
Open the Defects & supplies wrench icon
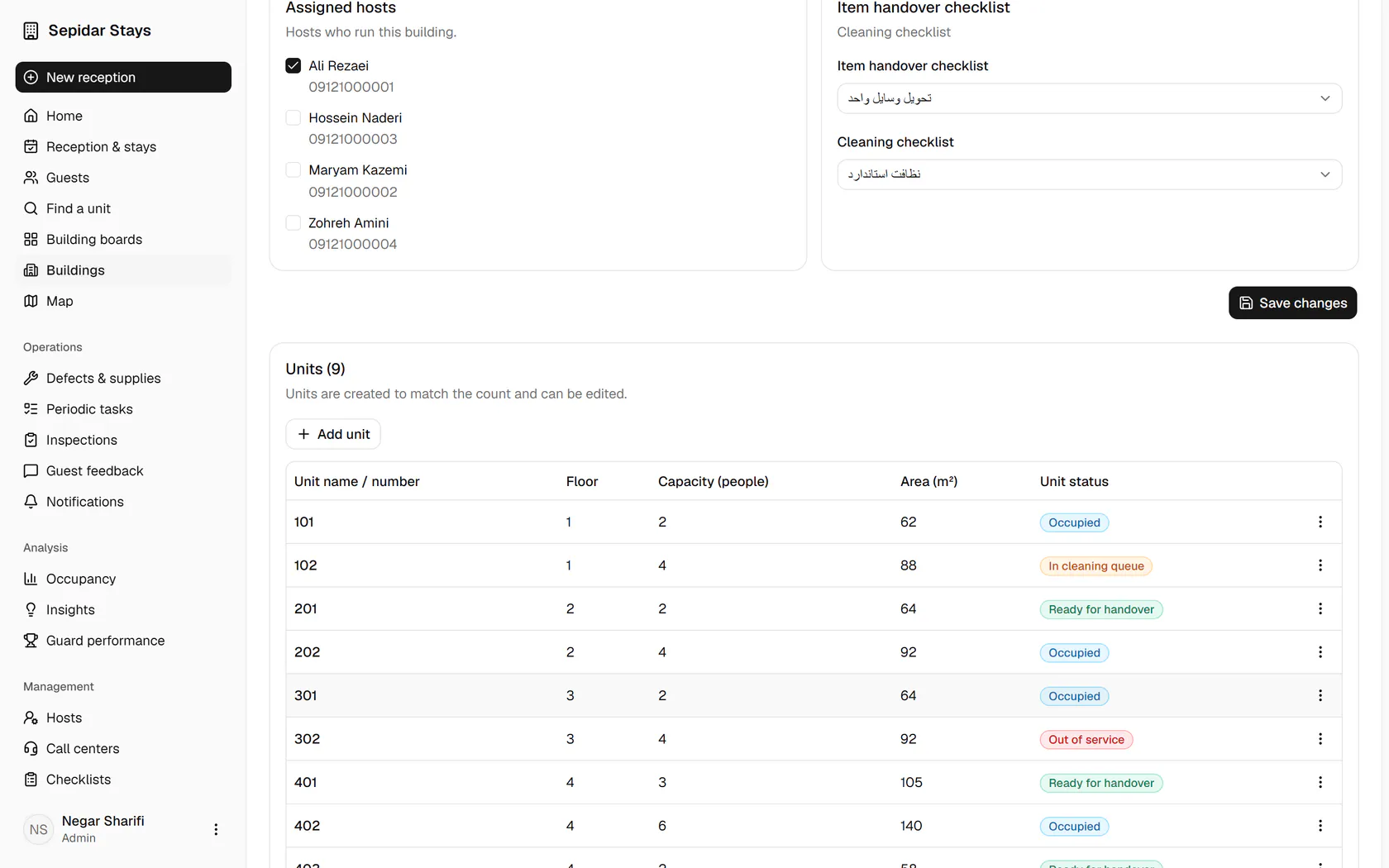coord(31,379)
